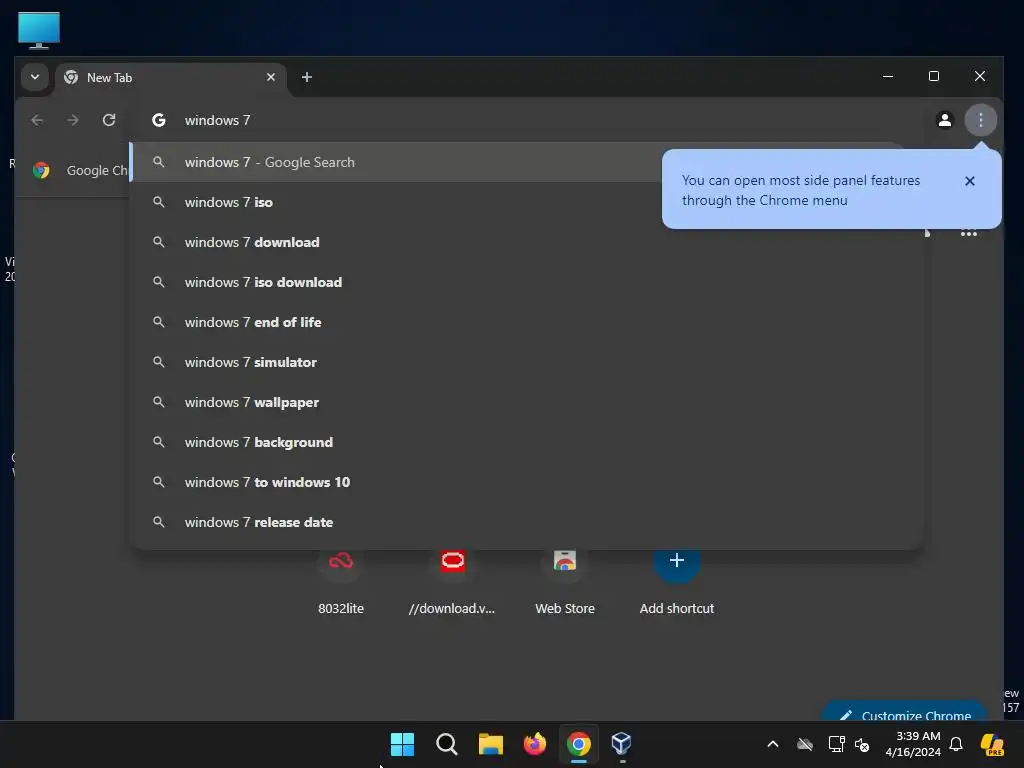Open the notifications bell icon

[956, 744]
